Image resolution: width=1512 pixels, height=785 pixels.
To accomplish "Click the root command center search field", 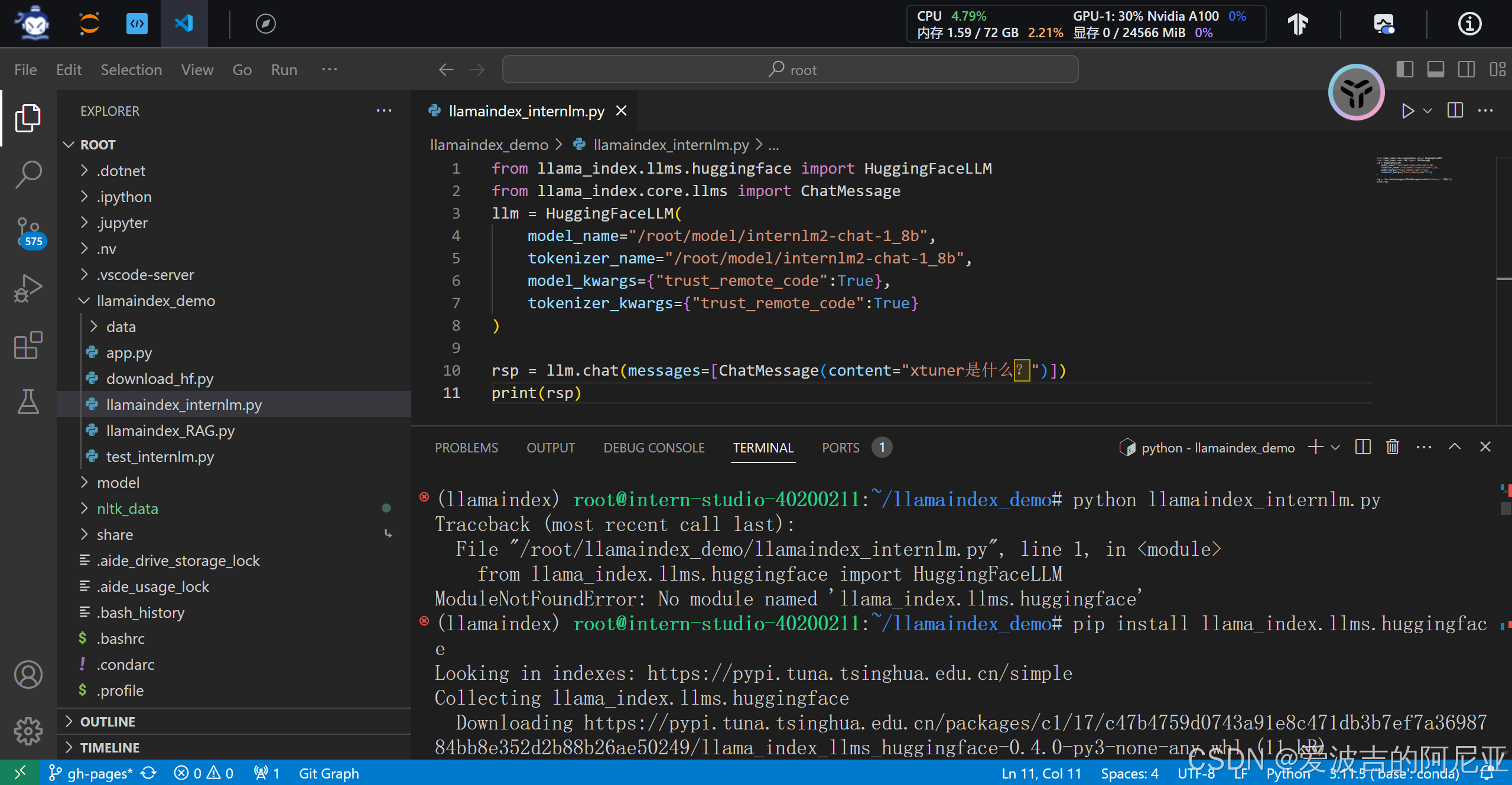I will (x=790, y=70).
